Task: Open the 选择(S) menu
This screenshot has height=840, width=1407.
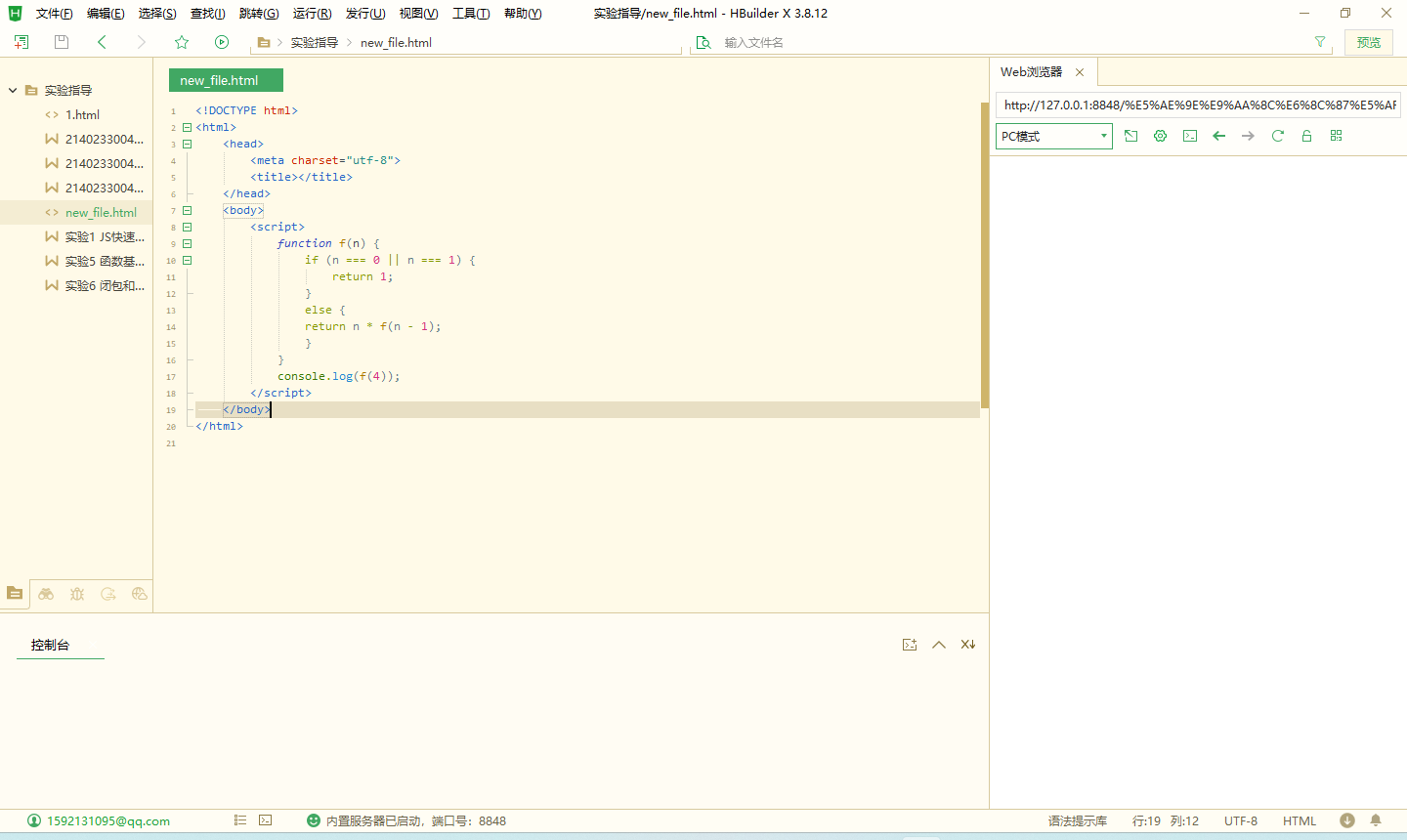Action: [x=157, y=14]
